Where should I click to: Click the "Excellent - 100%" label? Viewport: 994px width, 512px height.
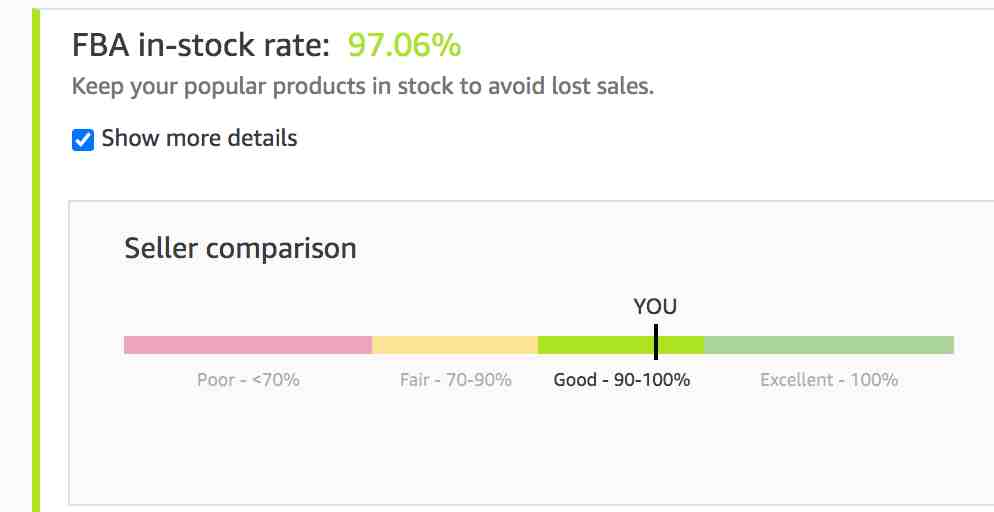(828, 380)
